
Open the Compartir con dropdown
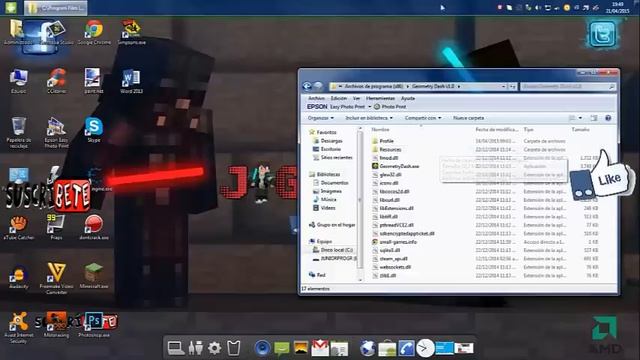[423, 118]
